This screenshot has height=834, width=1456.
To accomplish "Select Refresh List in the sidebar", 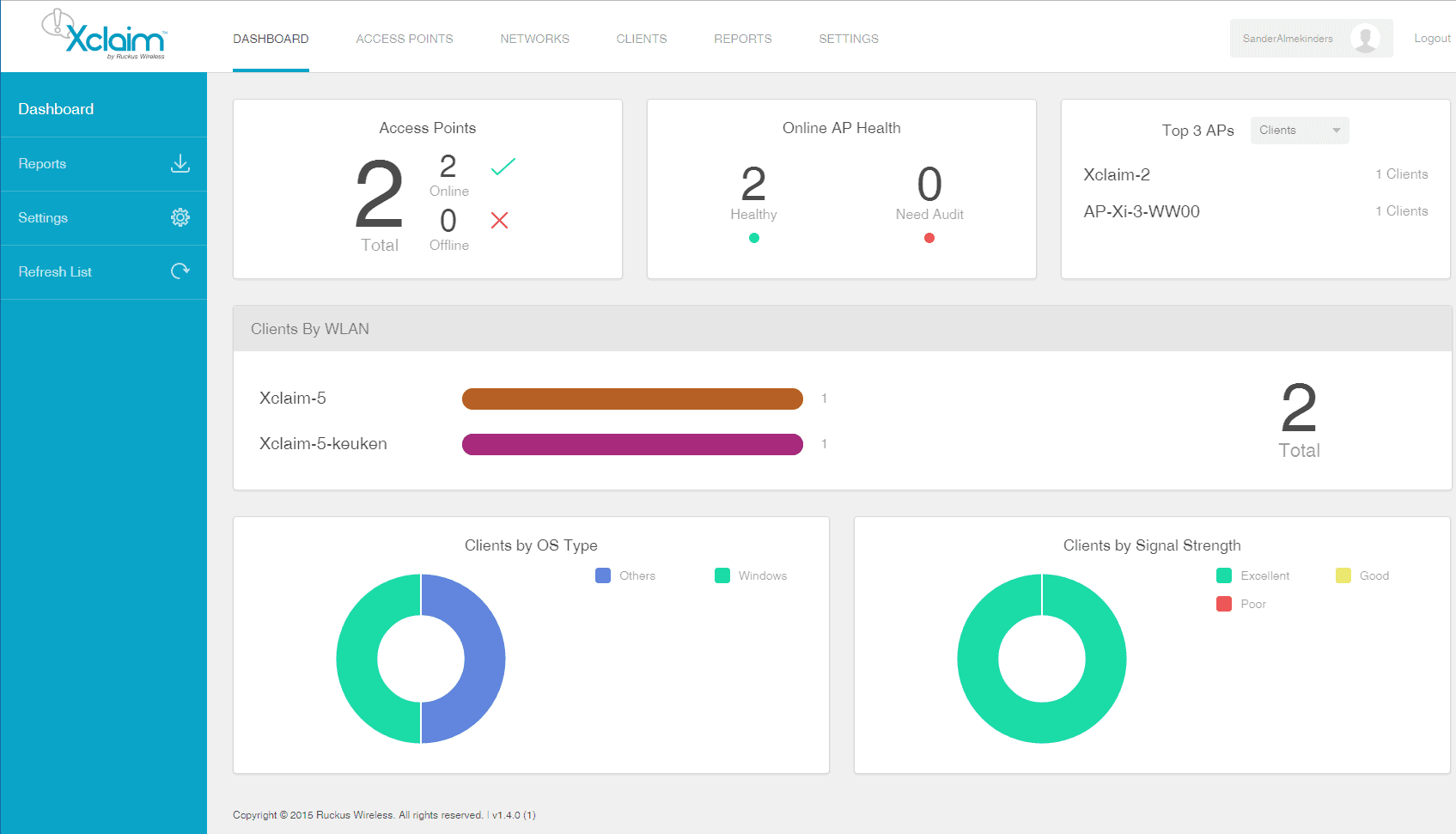I will click(x=104, y=272).
